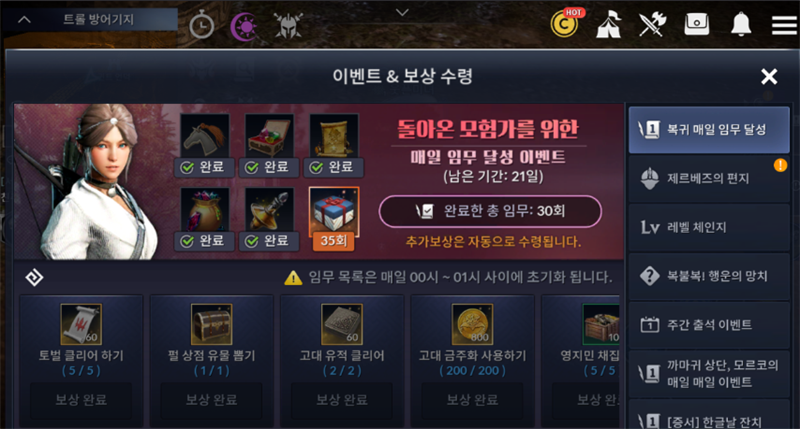Click 보상 완료 under 고대 금주화 사용하기
800x429 pixels.
pyautogui.click(x=472, y=400)
